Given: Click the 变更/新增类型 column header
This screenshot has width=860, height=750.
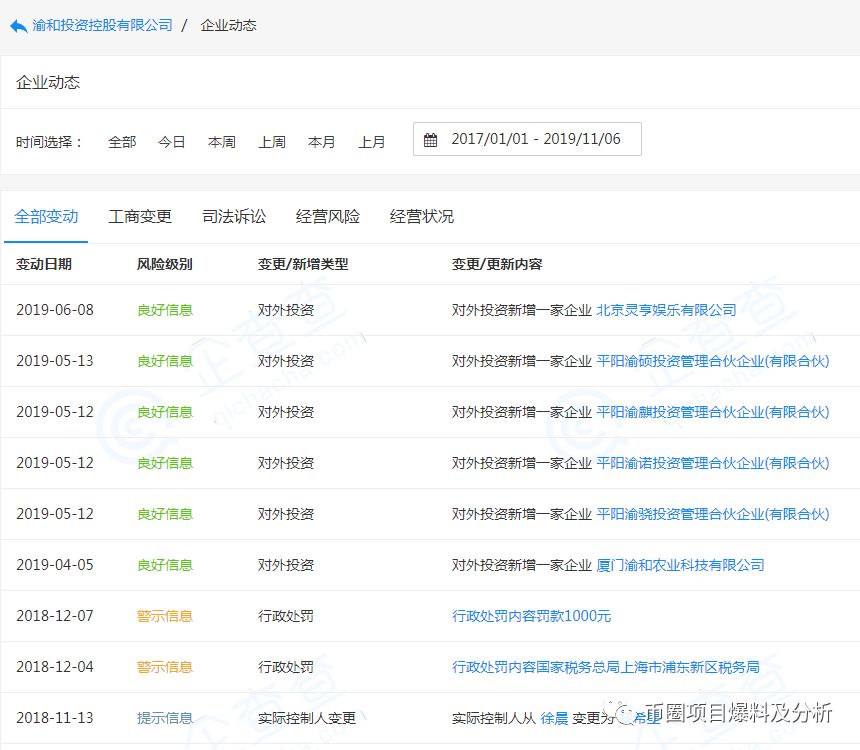Looking at the screenshot, I should [303, 264].
